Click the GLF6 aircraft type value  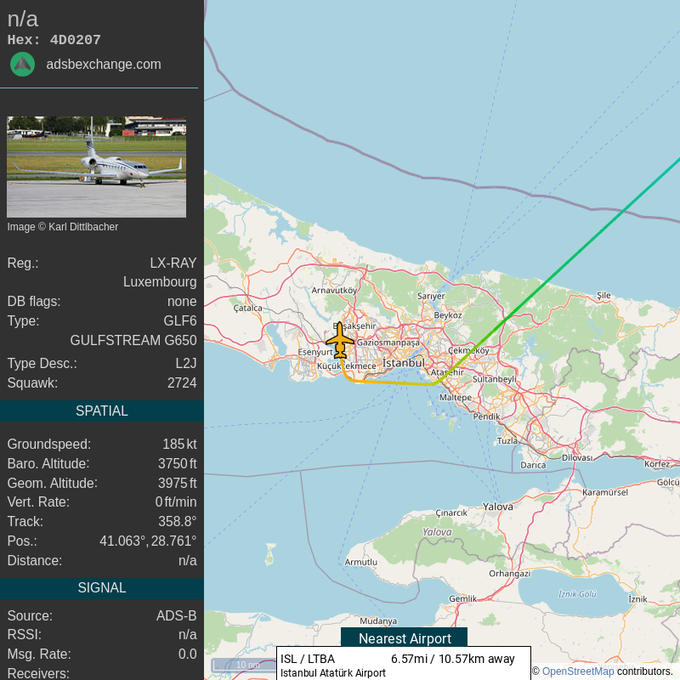(x=180, y=321)
